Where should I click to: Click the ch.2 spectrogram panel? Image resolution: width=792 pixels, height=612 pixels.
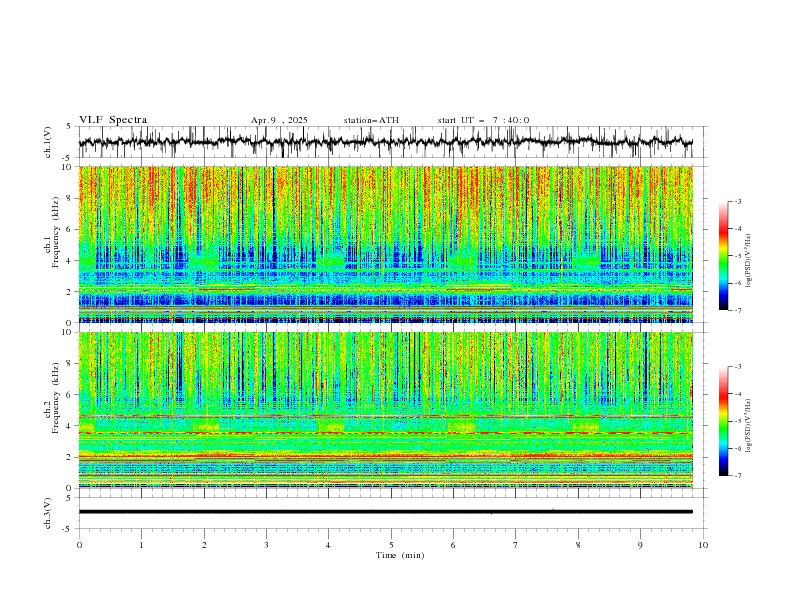click(385, 410)
